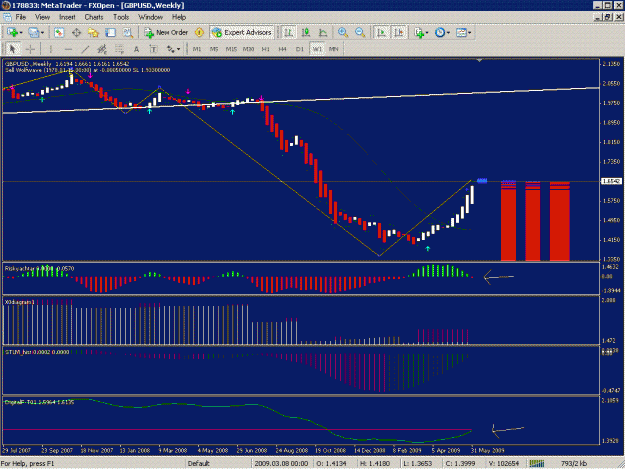Click the MetaTrader title bar app icon

tap(5, 5)
